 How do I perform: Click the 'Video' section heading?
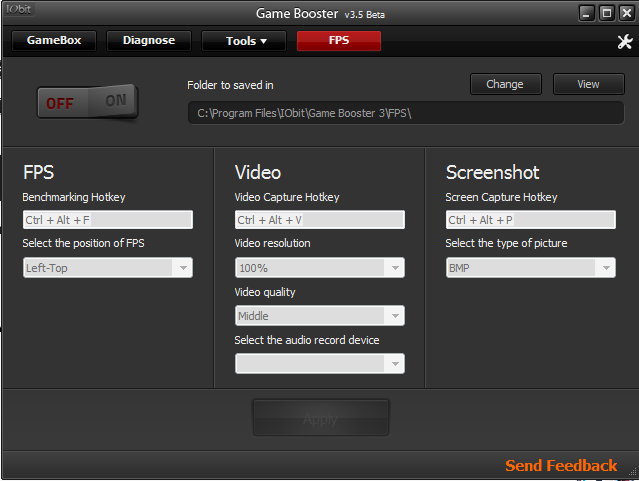click(258, 172)
